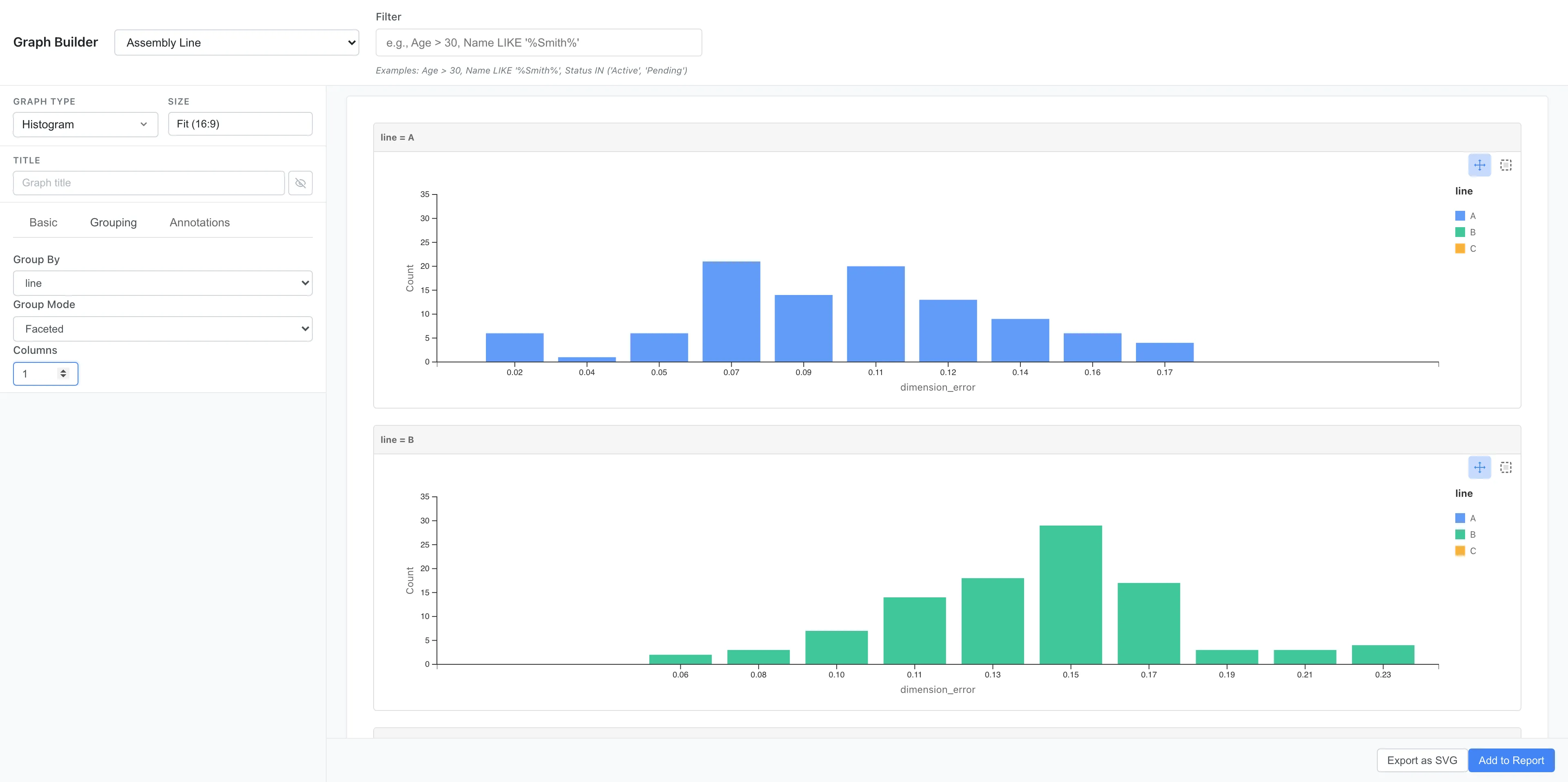This screenshot has width=1568, height=782.
Task: Open the Assembly Line dataset dropdown
Action: pyautogui.click(x=237, y=42)
